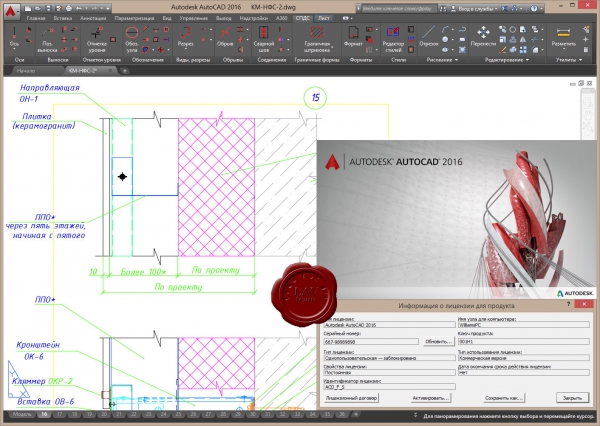Click the Серийный номер field in license dialog
This screenshot has height=426, width=600.
(371, 341)
